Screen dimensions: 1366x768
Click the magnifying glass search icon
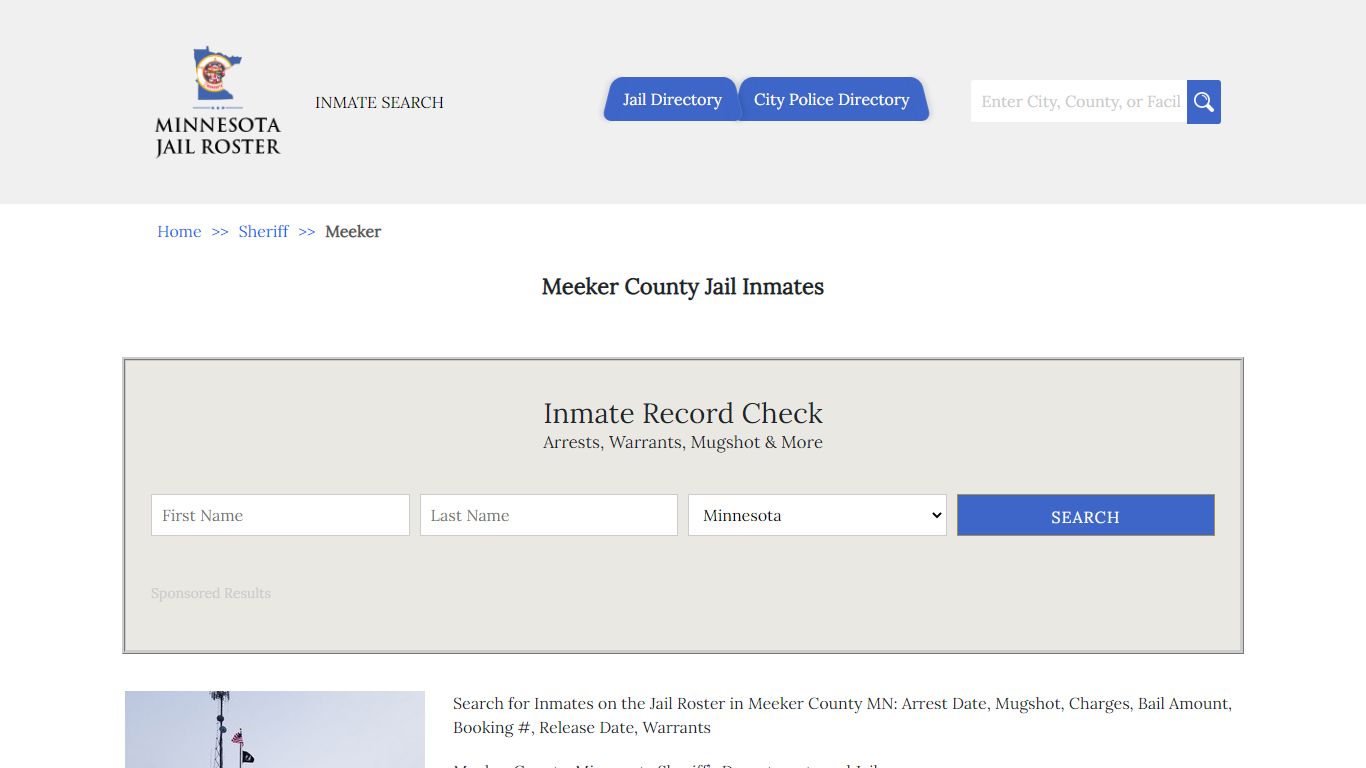[1204, 102]
